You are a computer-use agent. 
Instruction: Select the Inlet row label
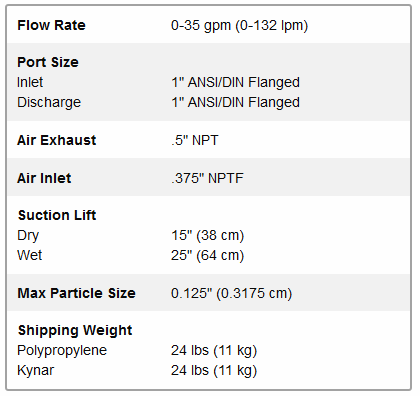point(30,82)
